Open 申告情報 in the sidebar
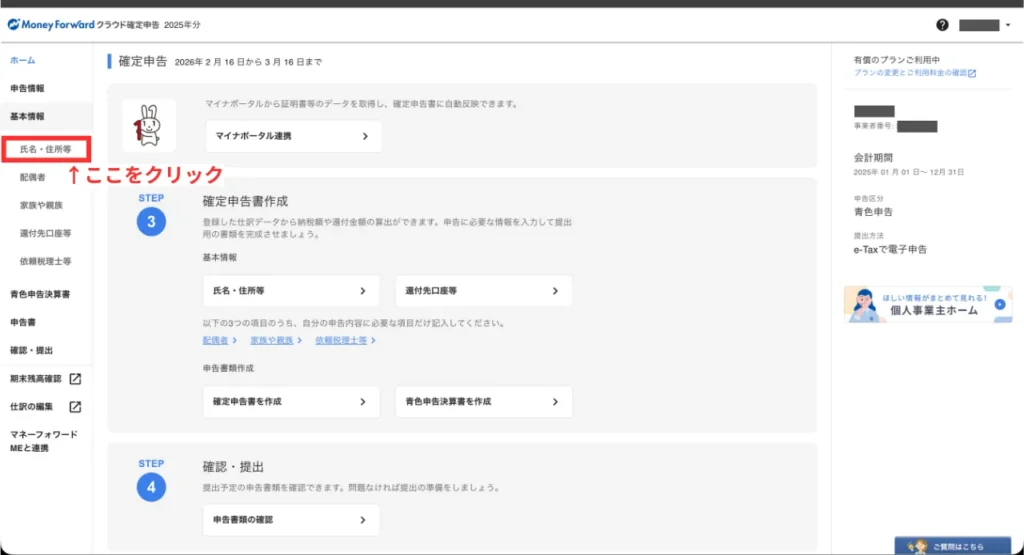 point(27,88)
